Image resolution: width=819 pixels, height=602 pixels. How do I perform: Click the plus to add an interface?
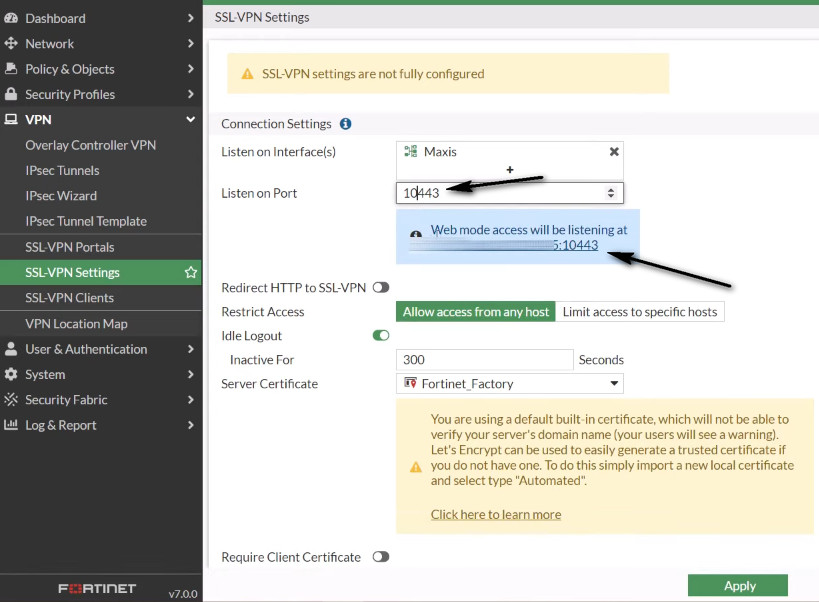(x=510, y=170)
